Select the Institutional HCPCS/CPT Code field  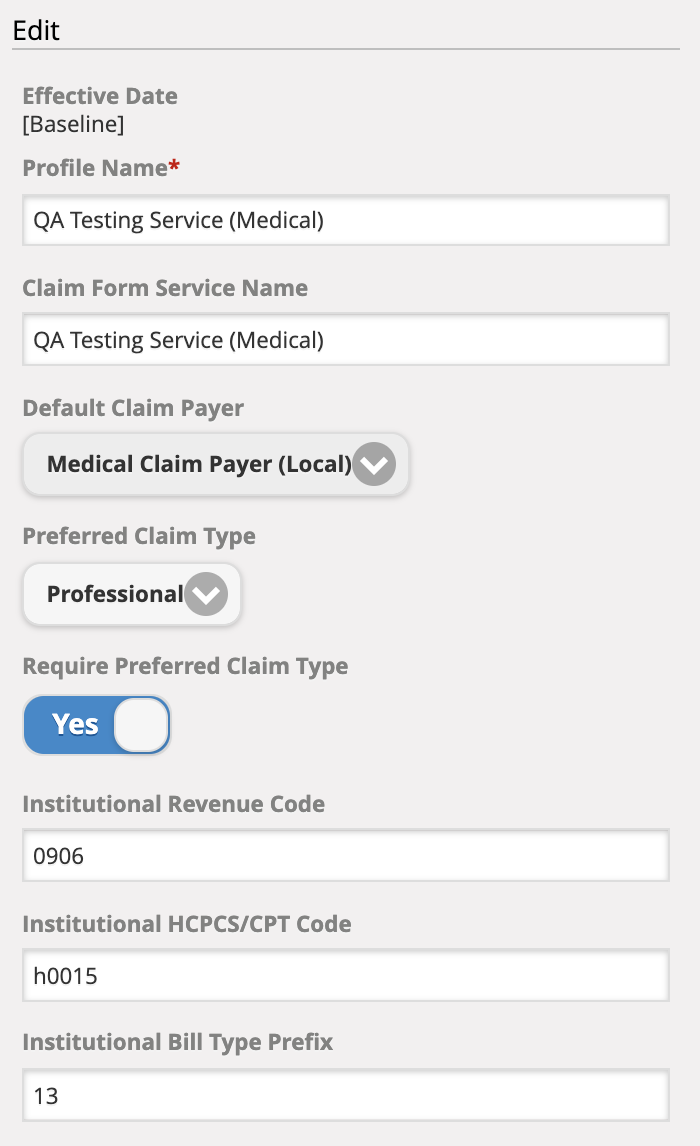(345, 975)
